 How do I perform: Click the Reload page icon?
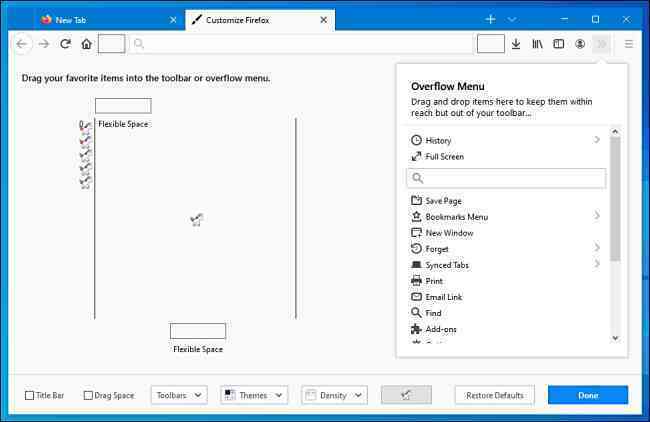(65, 44)
